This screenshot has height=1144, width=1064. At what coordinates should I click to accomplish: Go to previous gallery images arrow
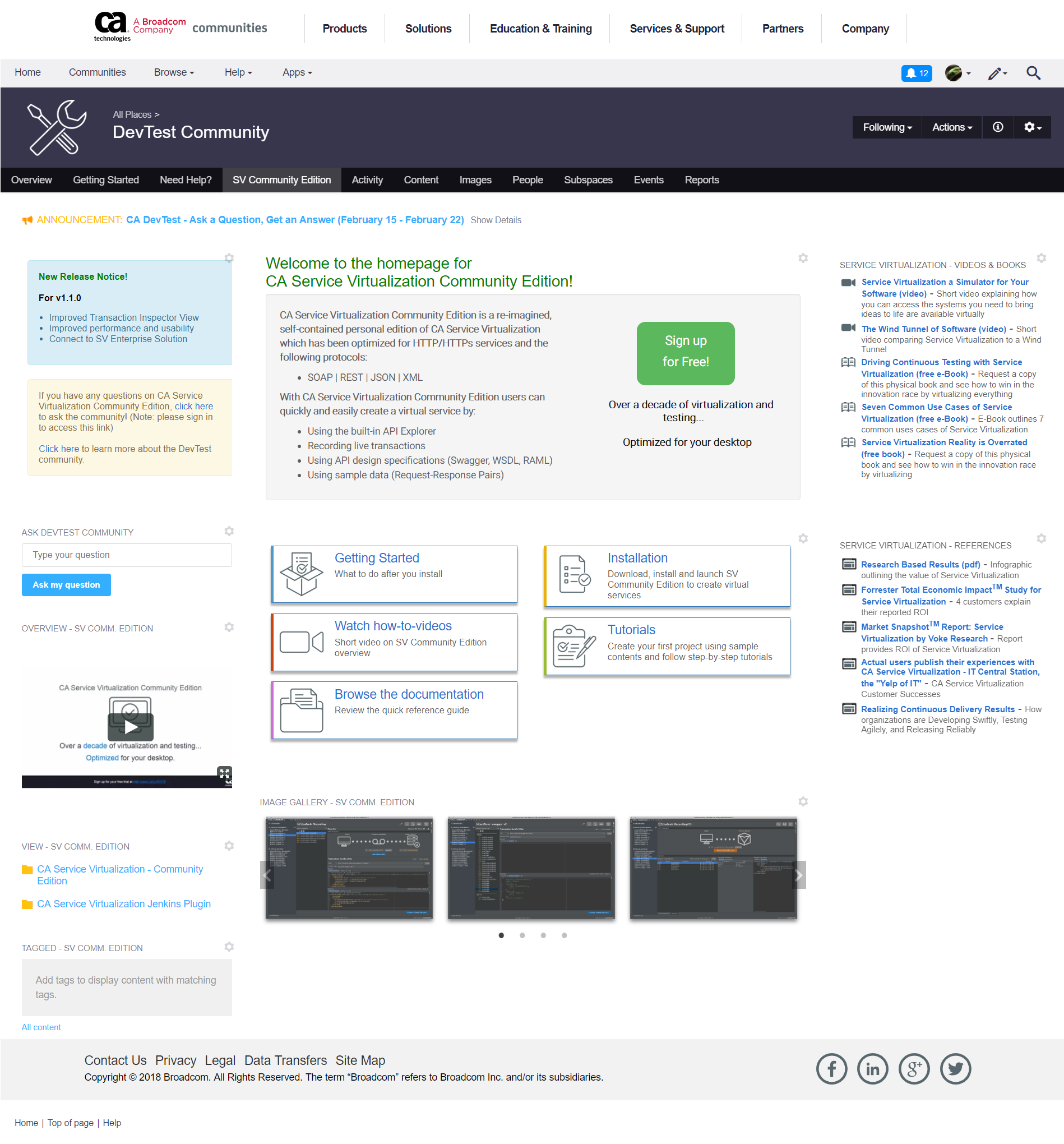(x=267, y=875)
